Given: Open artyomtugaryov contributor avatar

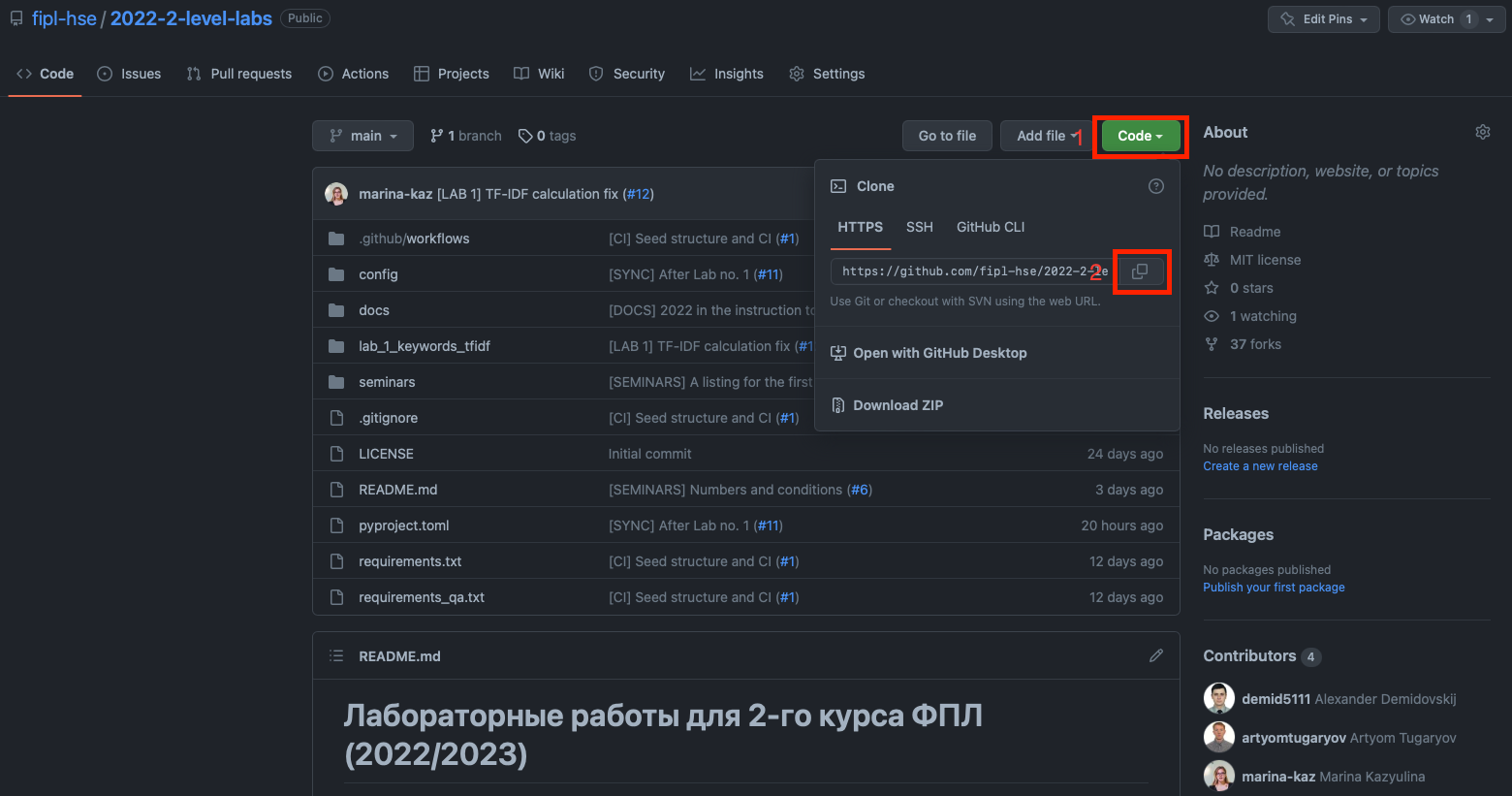Looking at the screenshot, I should [x=1219, y=737].
